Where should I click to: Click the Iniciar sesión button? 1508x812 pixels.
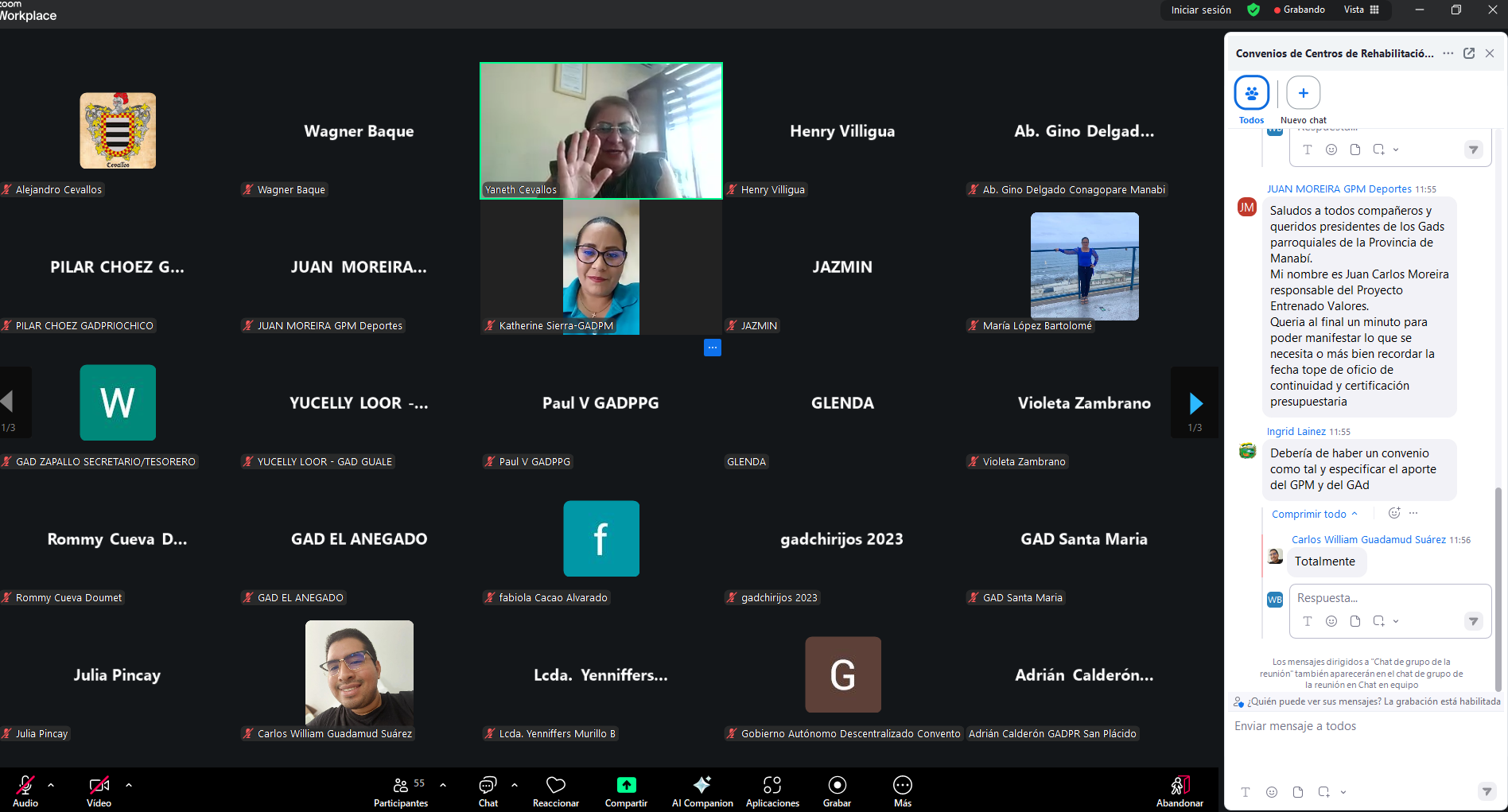click(1200, 10)
